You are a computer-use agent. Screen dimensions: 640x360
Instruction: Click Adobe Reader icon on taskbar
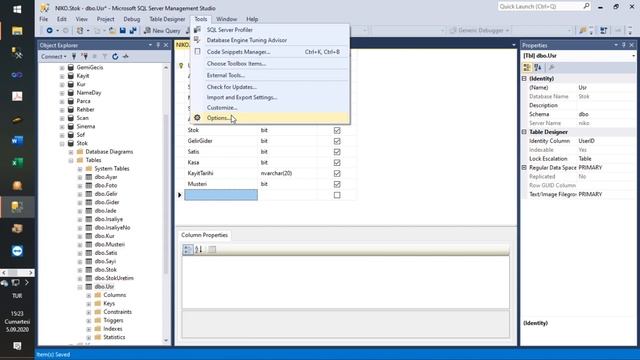(17, 97)
